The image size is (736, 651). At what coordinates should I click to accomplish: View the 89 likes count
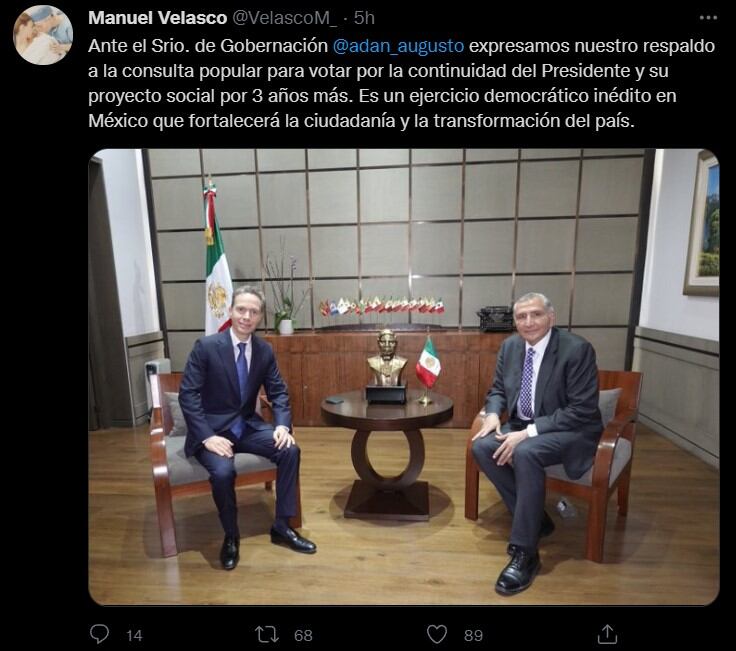[473, 636]
